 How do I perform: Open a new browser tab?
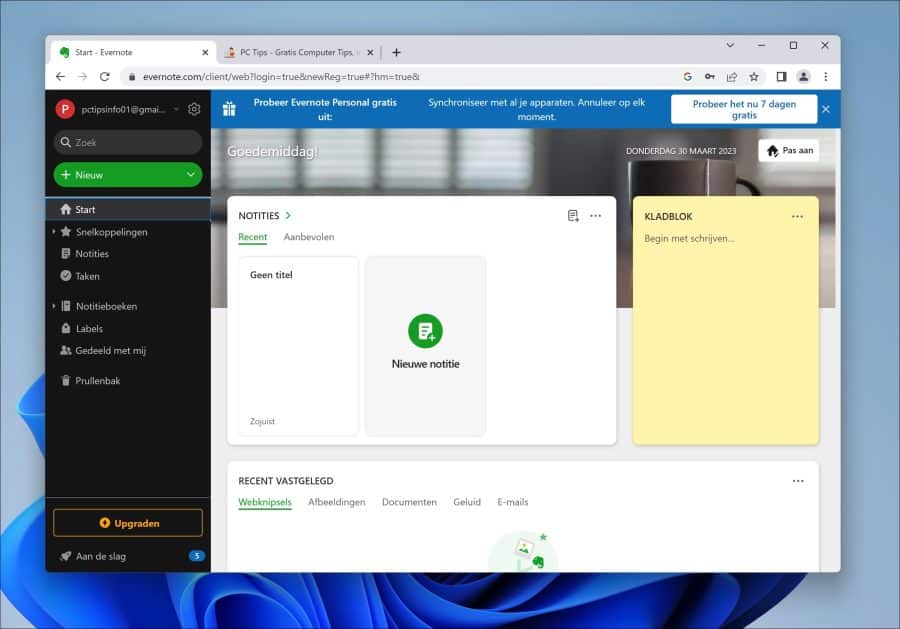tap(396, 52)
